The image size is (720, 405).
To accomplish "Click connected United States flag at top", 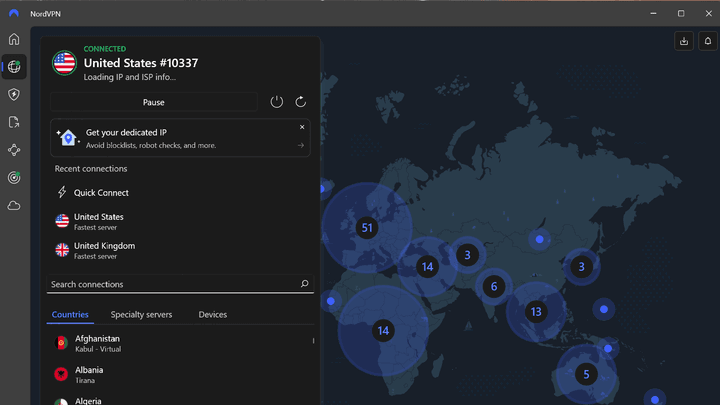I will click(x=64, y=62).
